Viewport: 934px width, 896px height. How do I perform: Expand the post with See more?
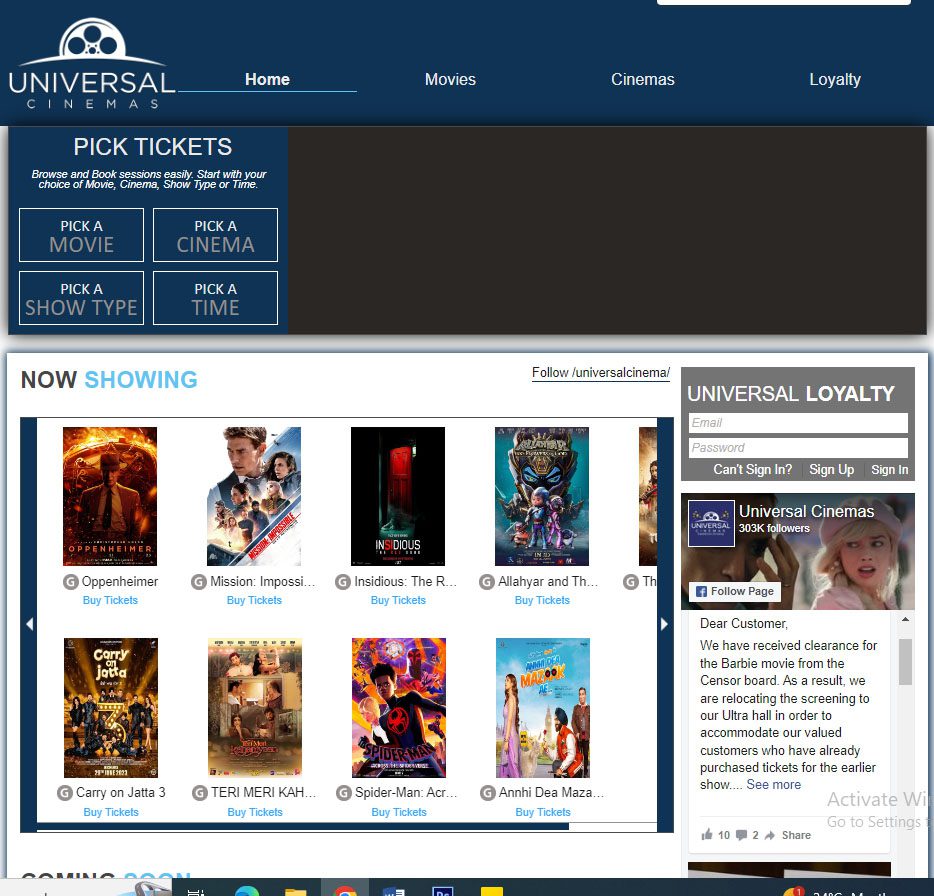(774, 785)
